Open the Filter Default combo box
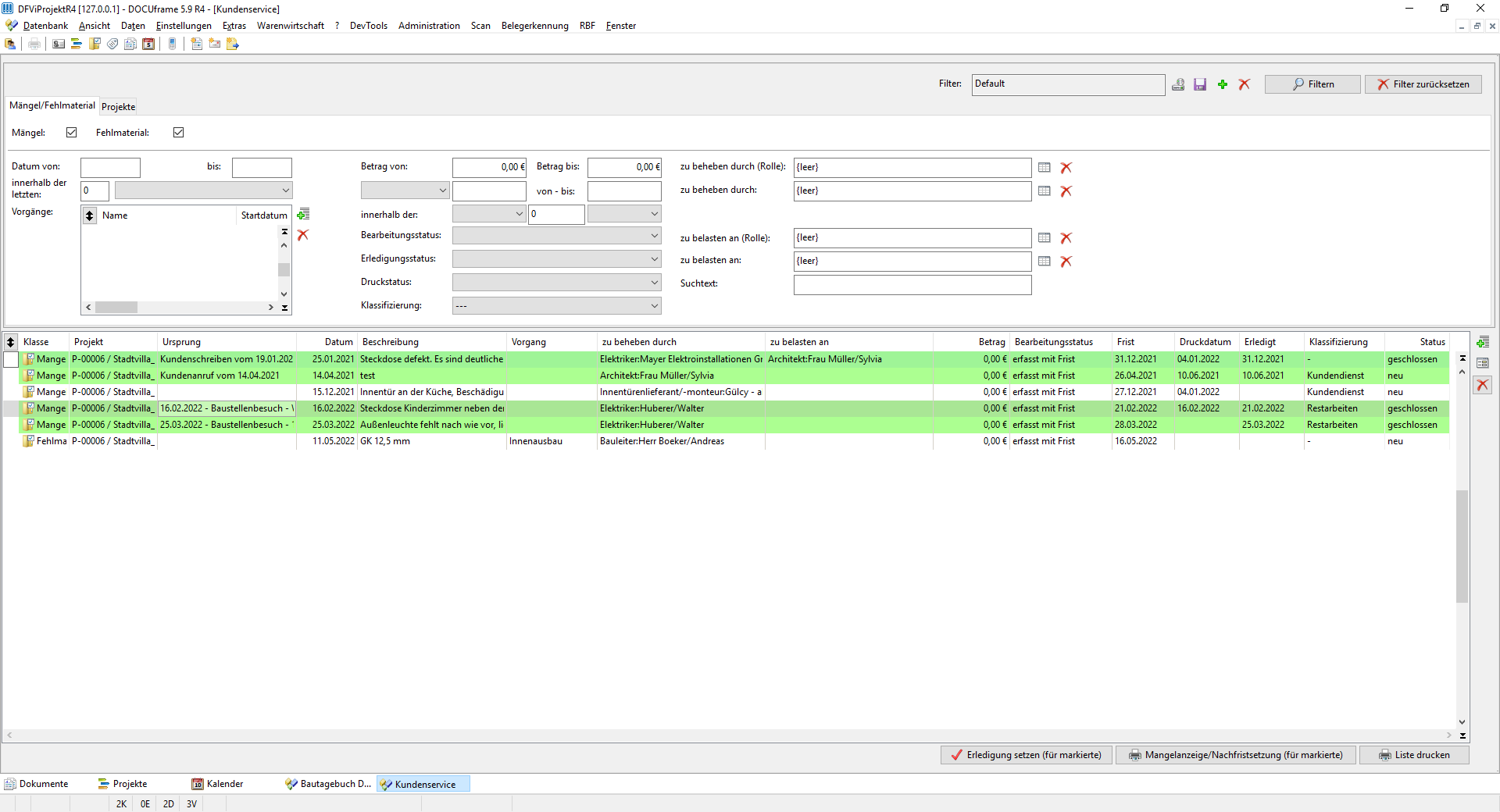 [x=1068, y=84]
